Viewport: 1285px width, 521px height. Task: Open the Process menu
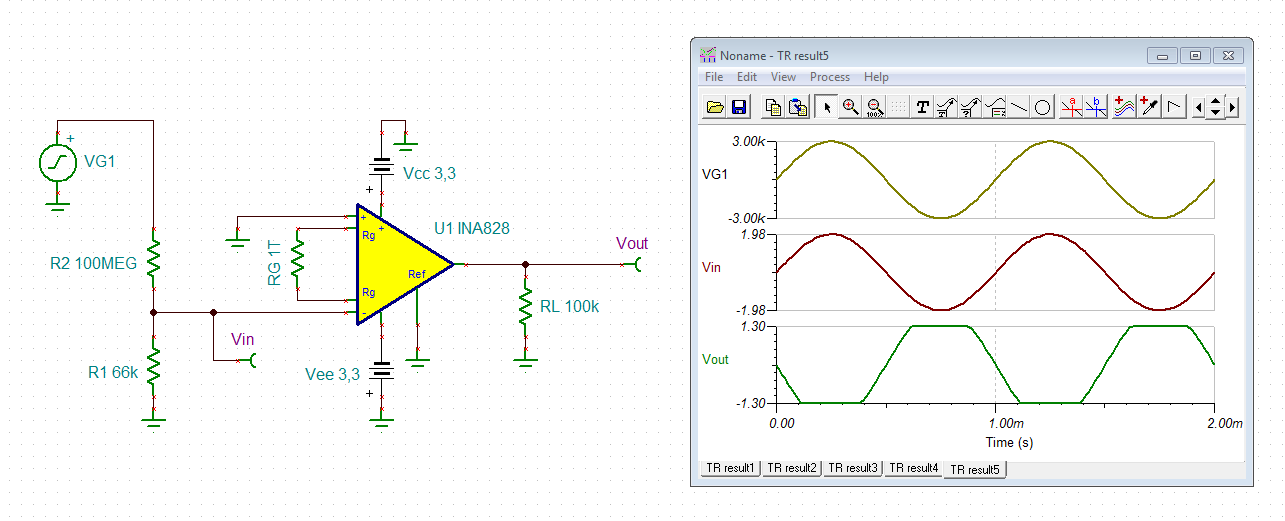830,77
